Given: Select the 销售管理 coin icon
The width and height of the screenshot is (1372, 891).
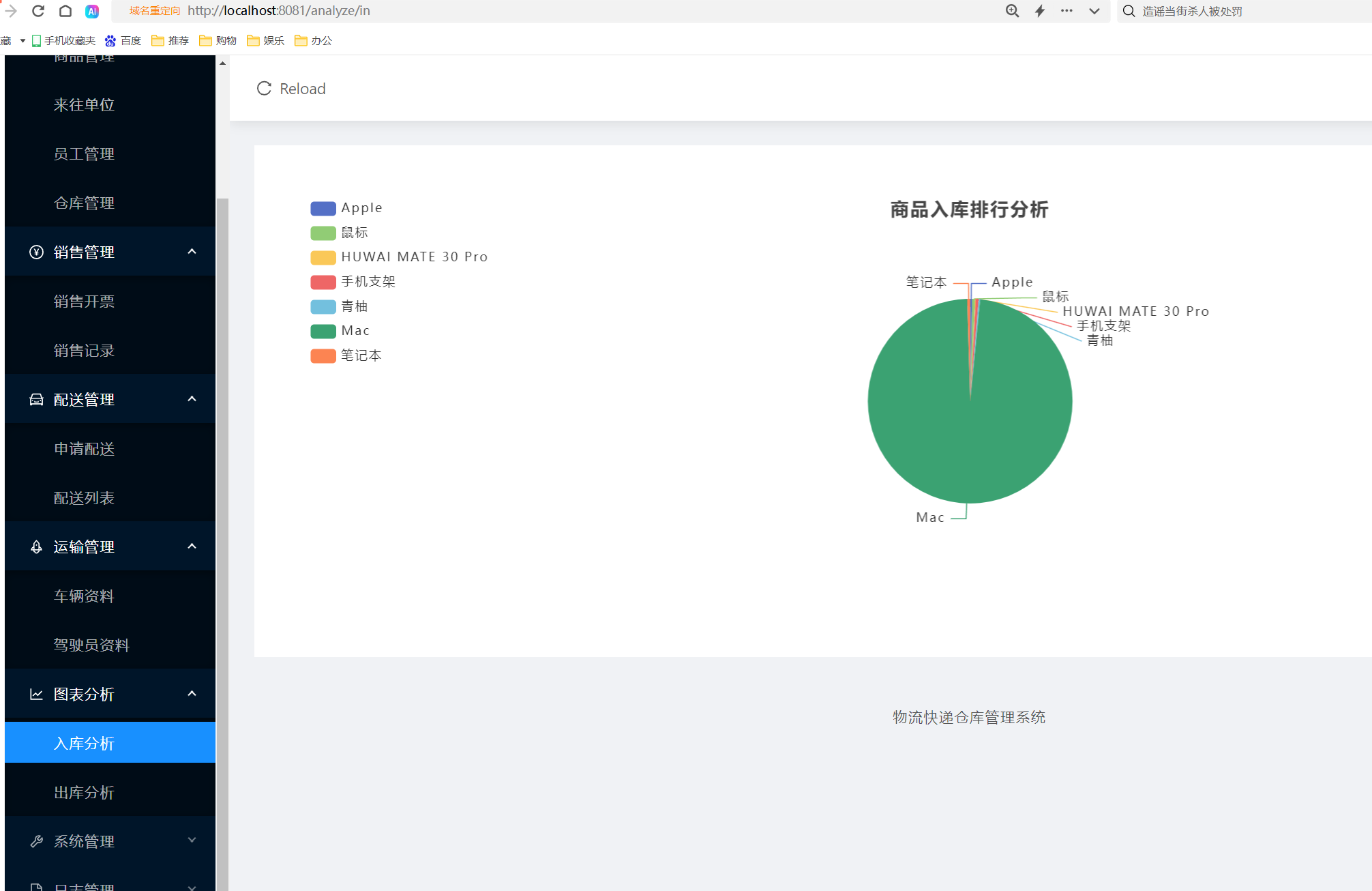Looking at the screenshot, I should 35,251.
